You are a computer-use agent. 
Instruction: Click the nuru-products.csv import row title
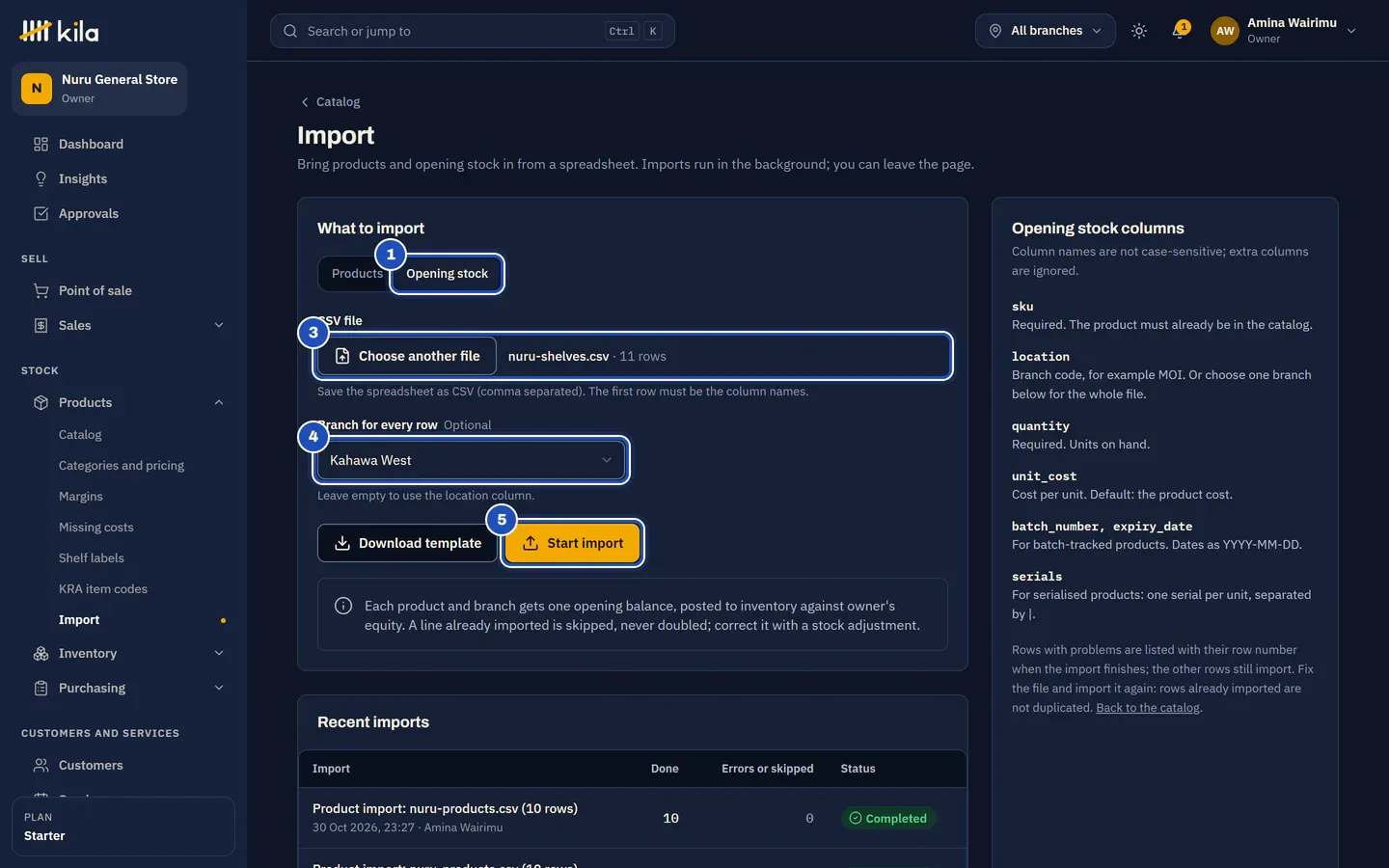click(x=445, y=808)
